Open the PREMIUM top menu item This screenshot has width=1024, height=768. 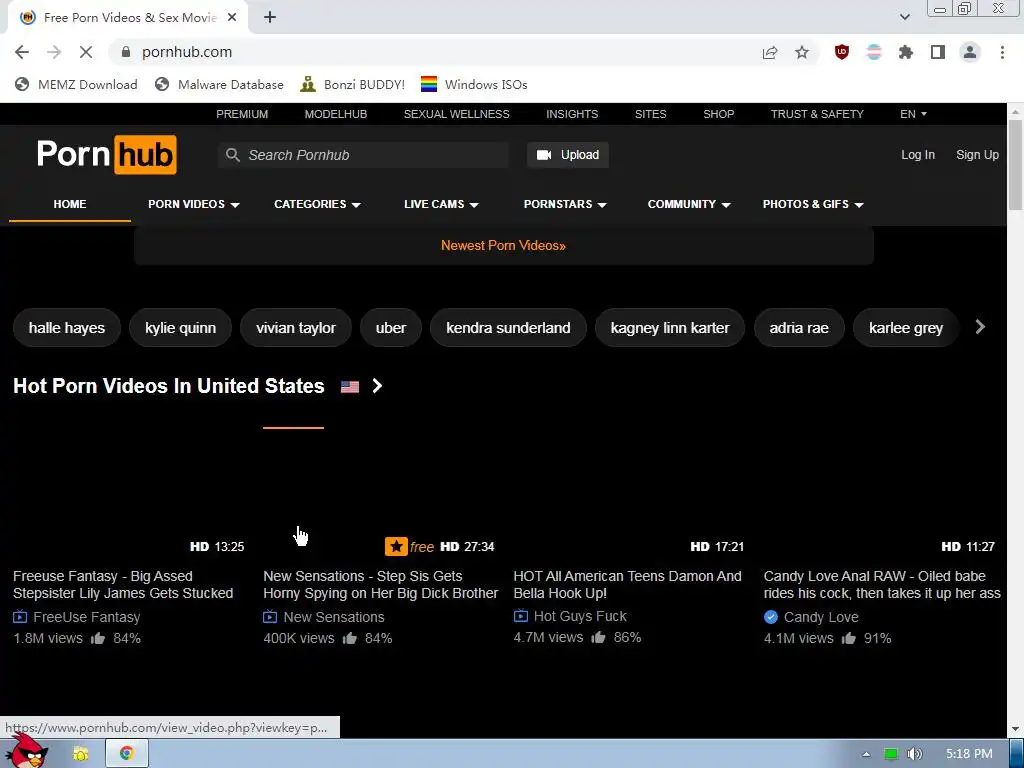[242, 114]
